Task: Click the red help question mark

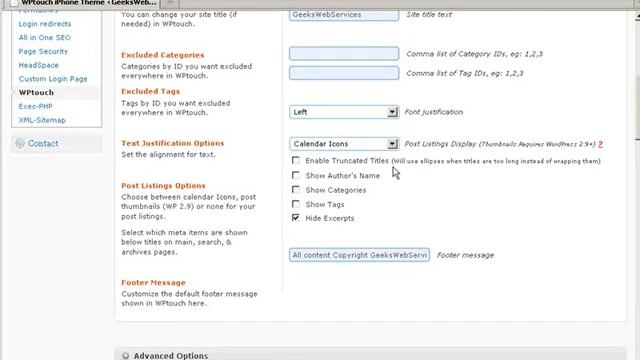Action: pyautogui.click(x=600, y=144)
